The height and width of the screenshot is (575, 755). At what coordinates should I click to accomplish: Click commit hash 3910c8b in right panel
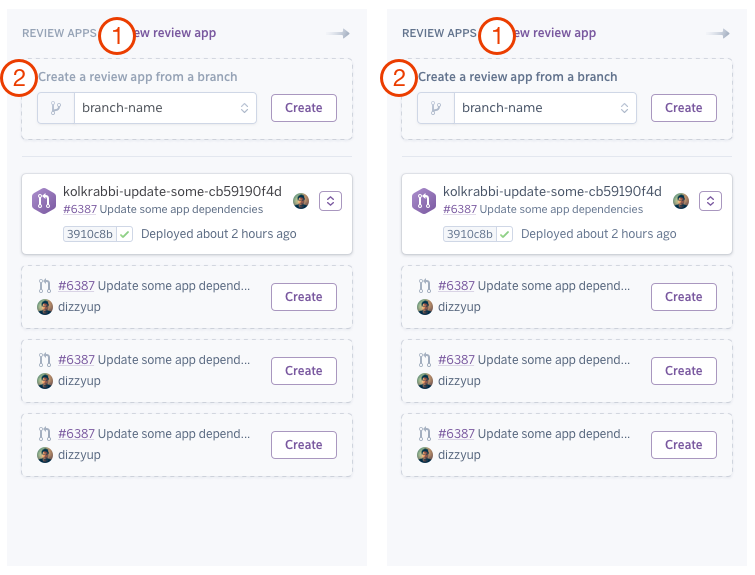pos(469,234)
